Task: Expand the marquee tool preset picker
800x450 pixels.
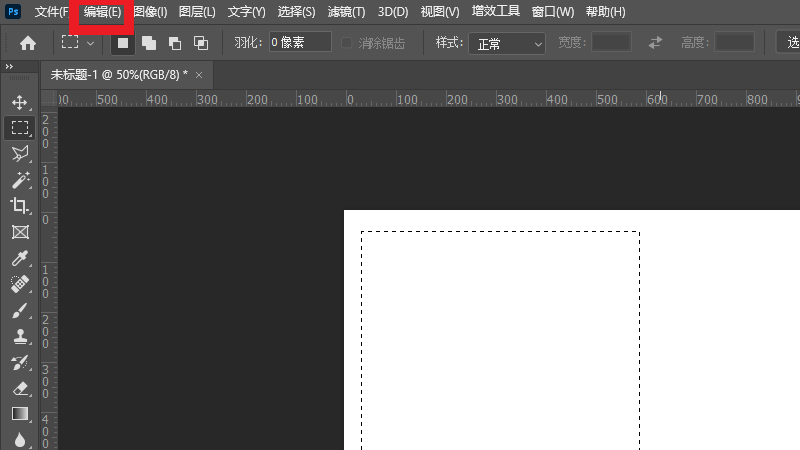Action: tap(78, 43)
